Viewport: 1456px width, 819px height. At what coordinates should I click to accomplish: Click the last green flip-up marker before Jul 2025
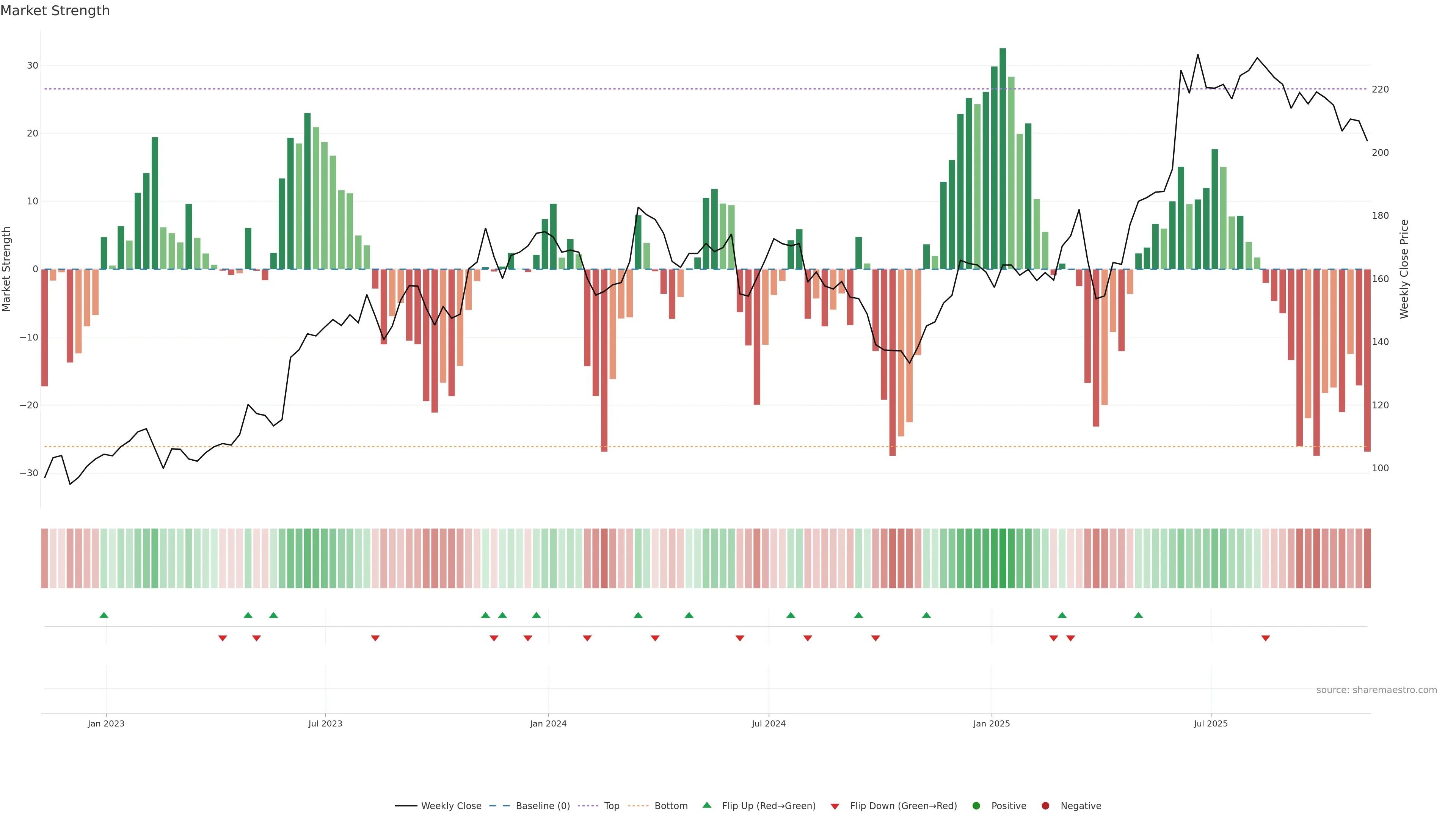coord(1138,615)
